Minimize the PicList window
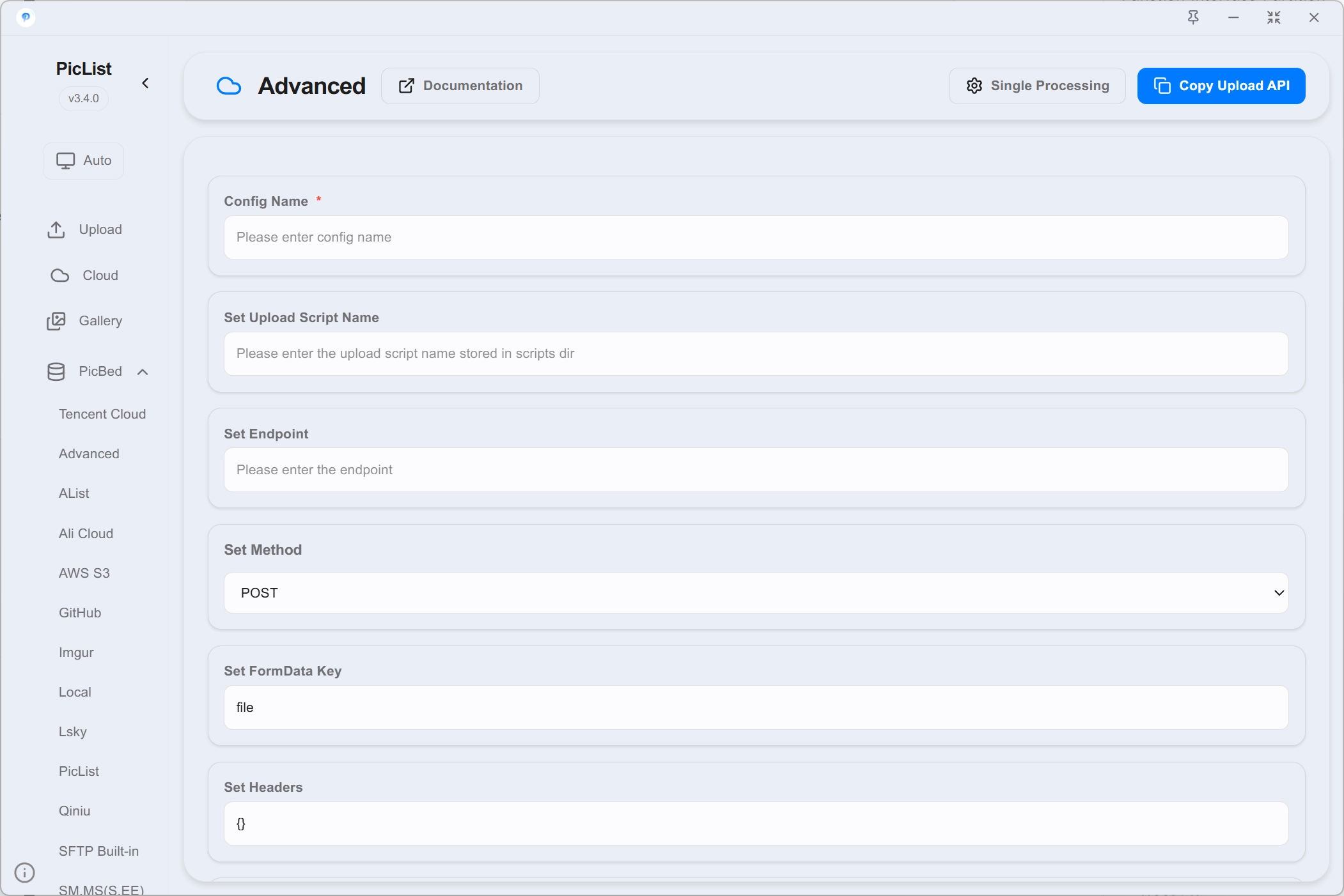 1233,18
